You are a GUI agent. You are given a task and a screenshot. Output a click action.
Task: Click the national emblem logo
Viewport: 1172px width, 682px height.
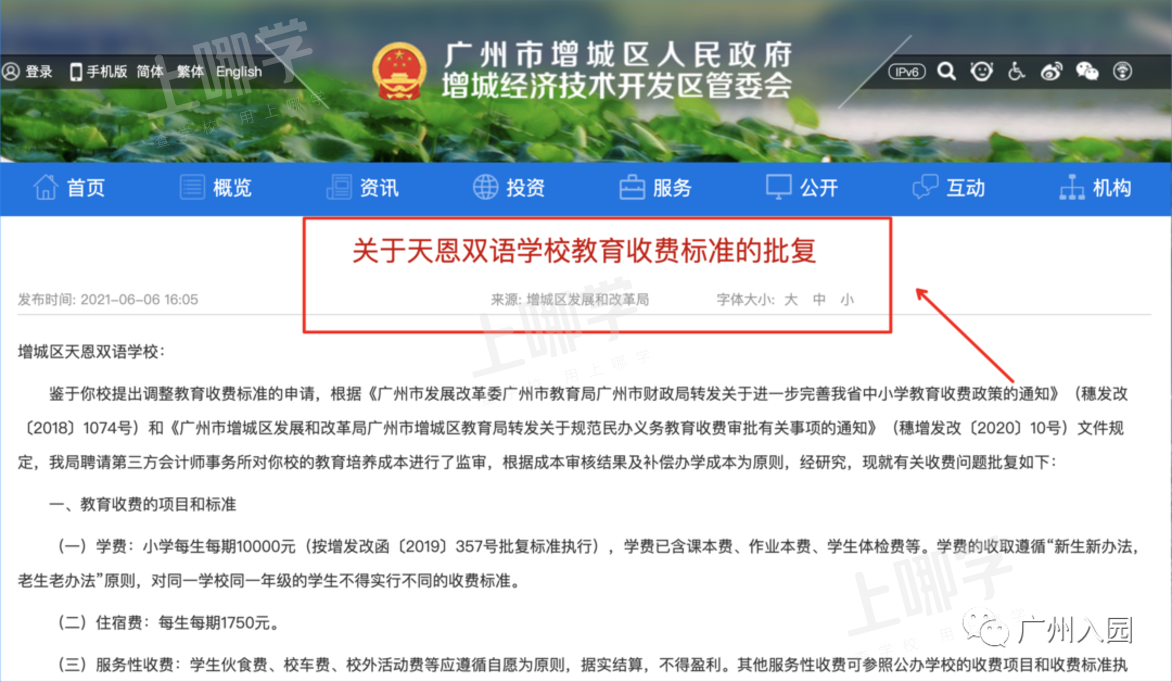click(399, 72)
